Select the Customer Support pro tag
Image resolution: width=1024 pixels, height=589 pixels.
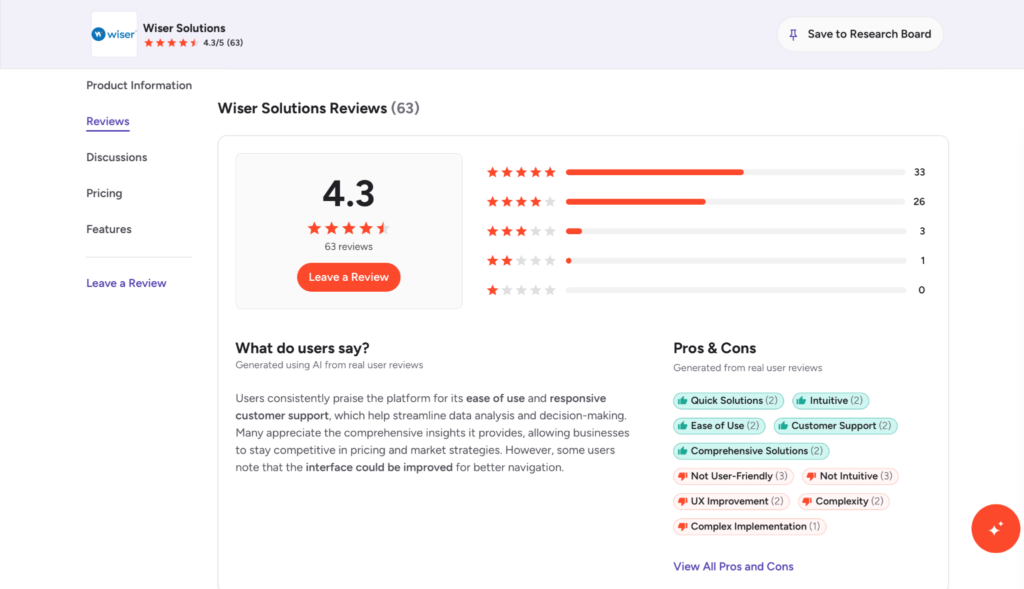tap(835, 426)
